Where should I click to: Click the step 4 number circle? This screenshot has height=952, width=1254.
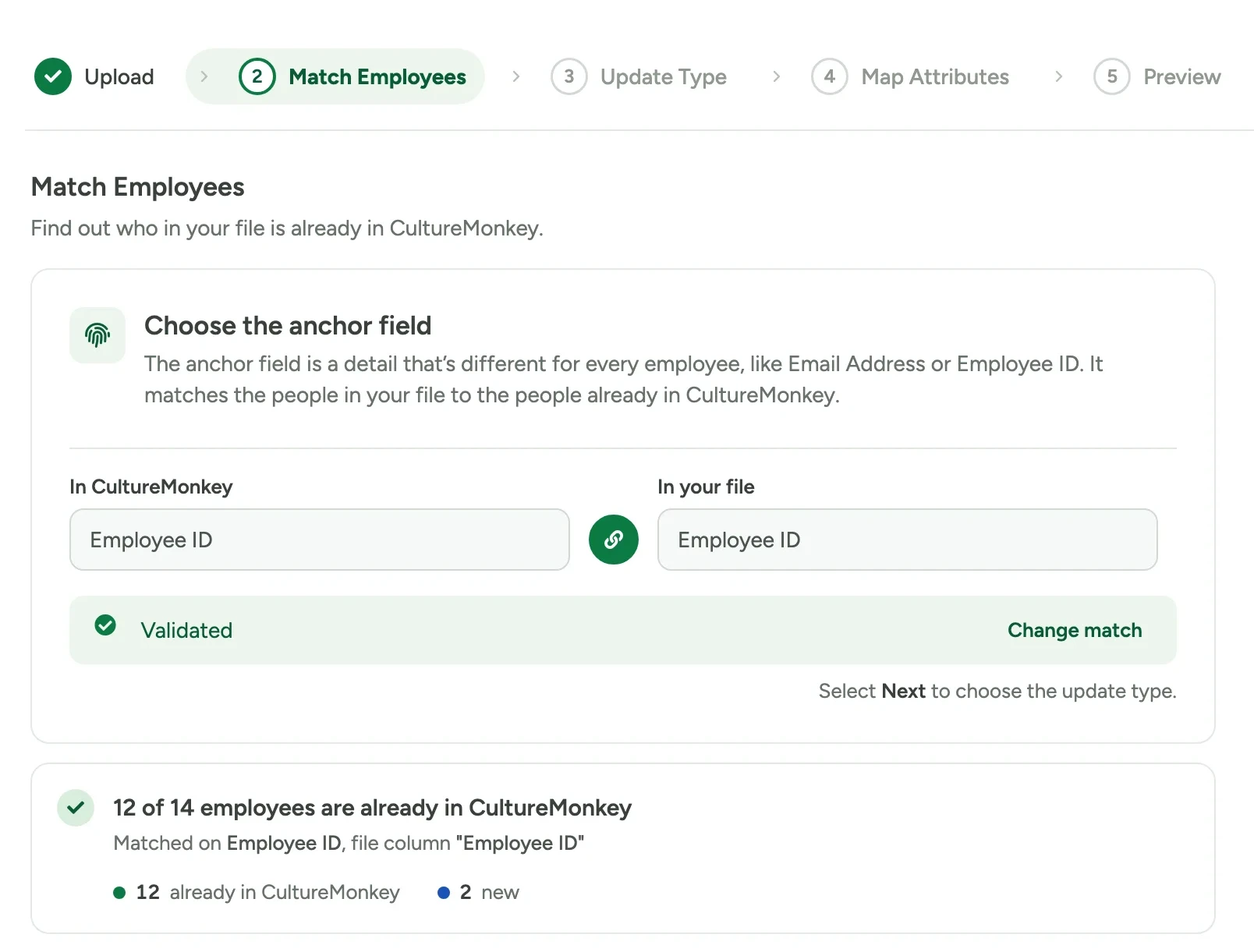[830, 76]
